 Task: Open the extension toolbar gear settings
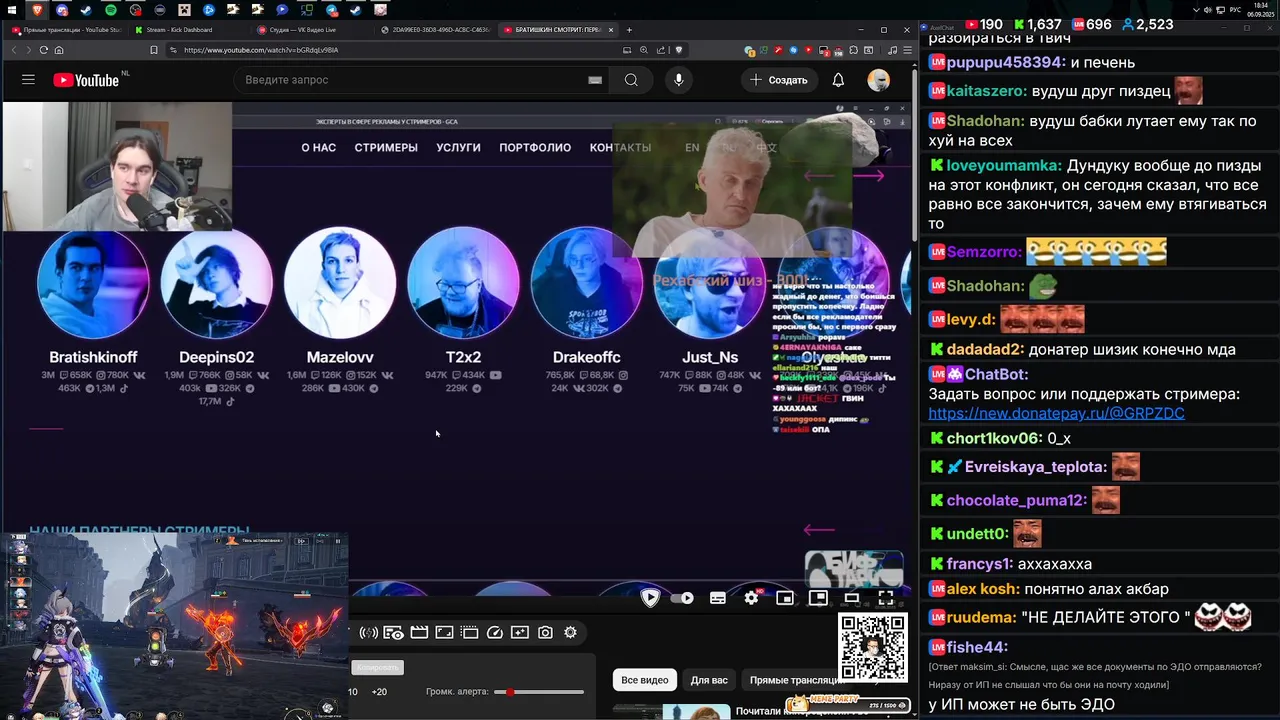click(570, 633)
